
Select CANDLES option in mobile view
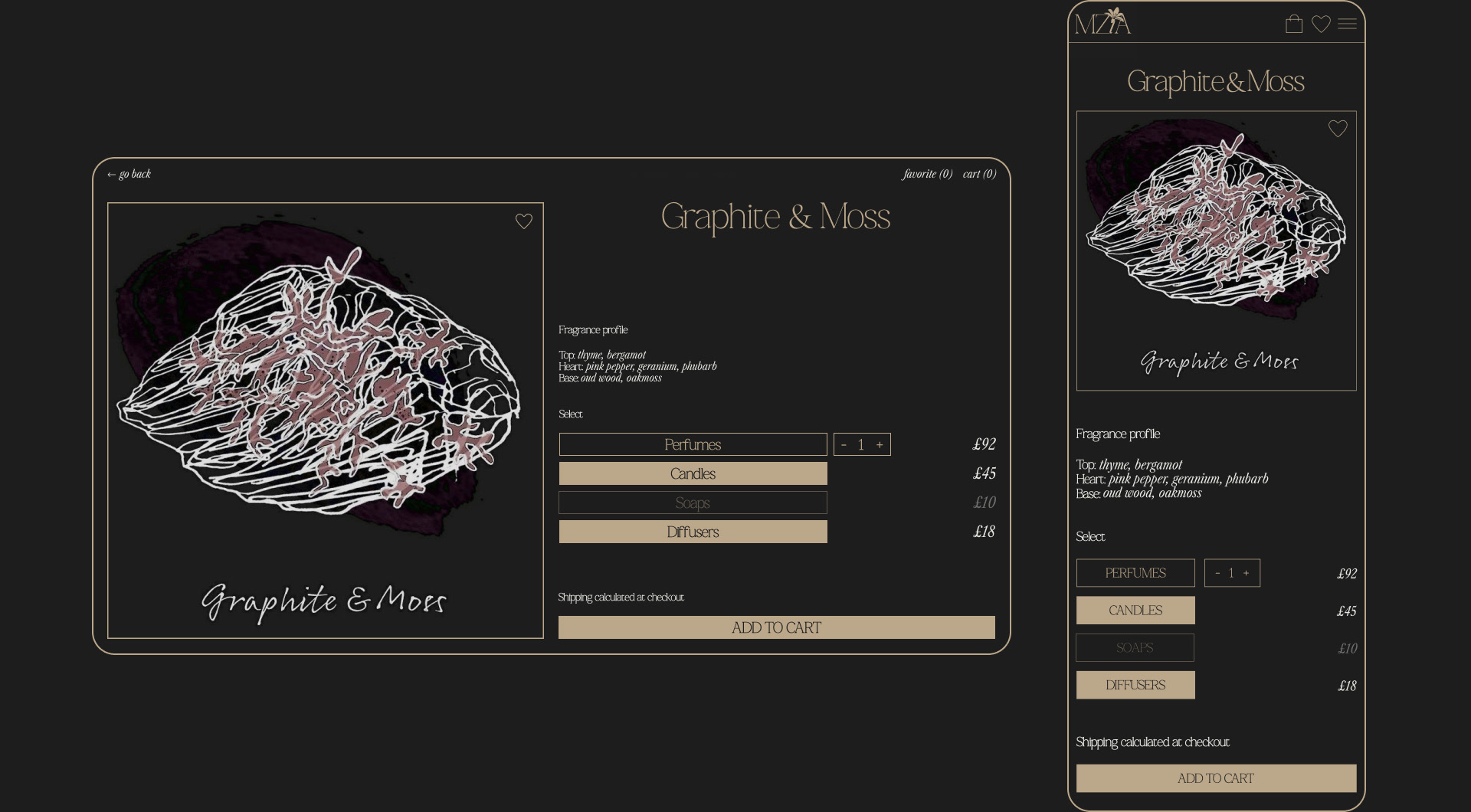(1135, 611)
